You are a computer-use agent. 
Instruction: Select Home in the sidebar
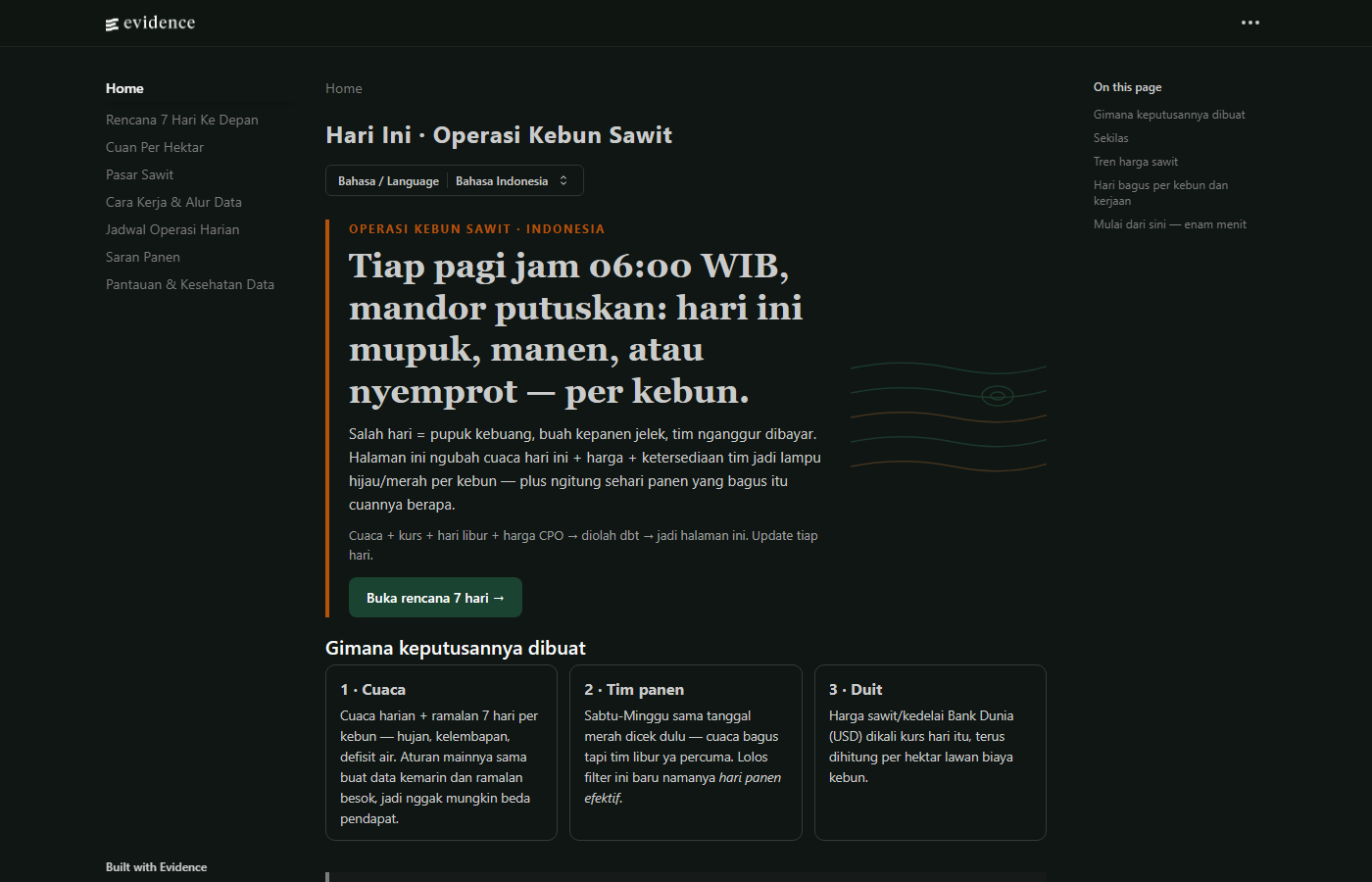point(124,88)
